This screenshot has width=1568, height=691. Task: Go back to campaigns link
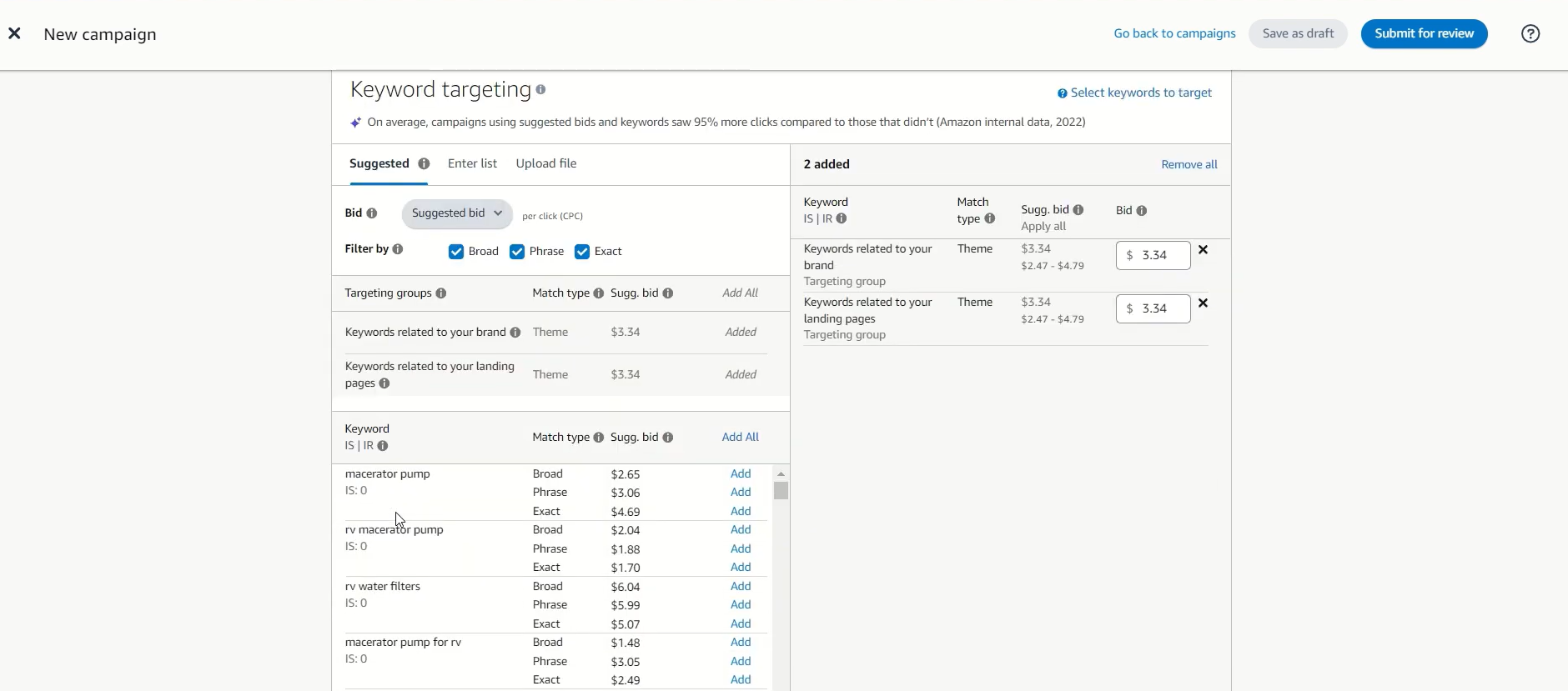coord(1174,33)
